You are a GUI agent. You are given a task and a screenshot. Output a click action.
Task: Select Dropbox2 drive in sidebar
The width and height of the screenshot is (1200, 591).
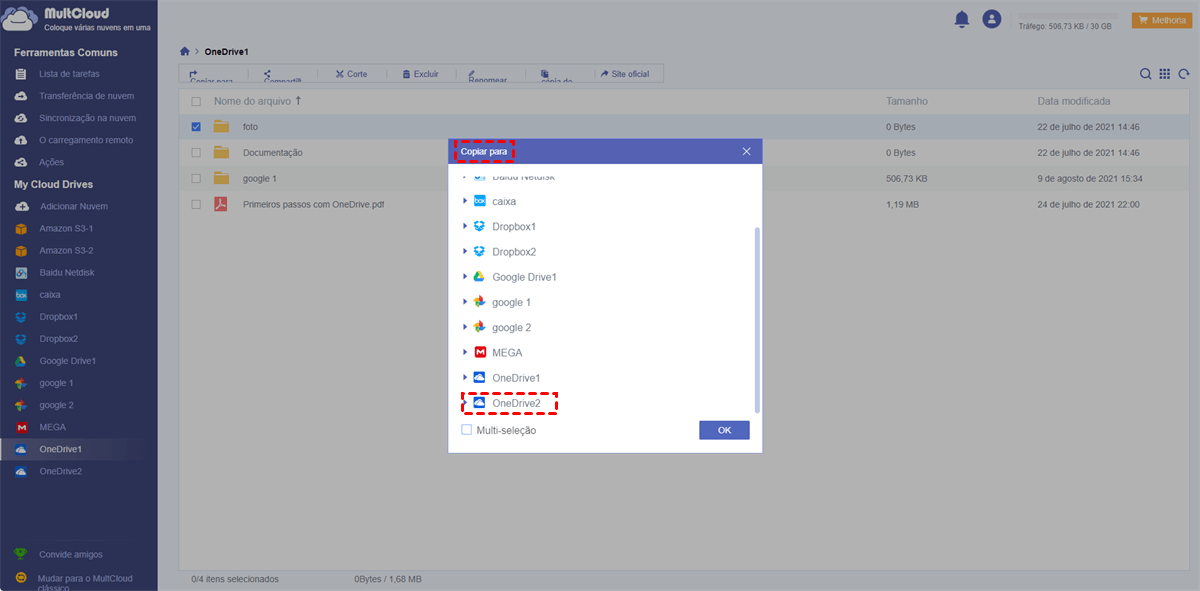click(x=59, y=339)
